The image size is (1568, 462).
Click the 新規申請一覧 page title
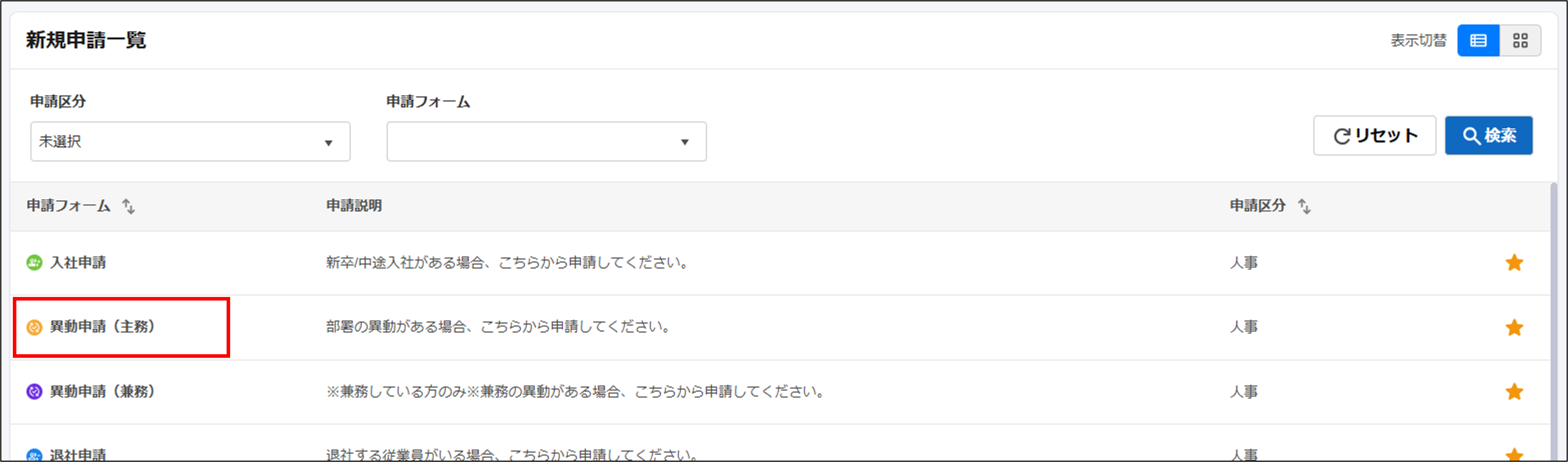click(86, 40)
